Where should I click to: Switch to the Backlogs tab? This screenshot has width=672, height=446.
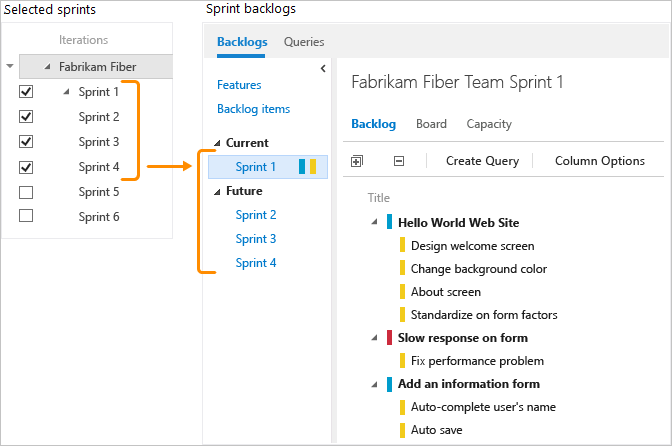coord(242,42)
